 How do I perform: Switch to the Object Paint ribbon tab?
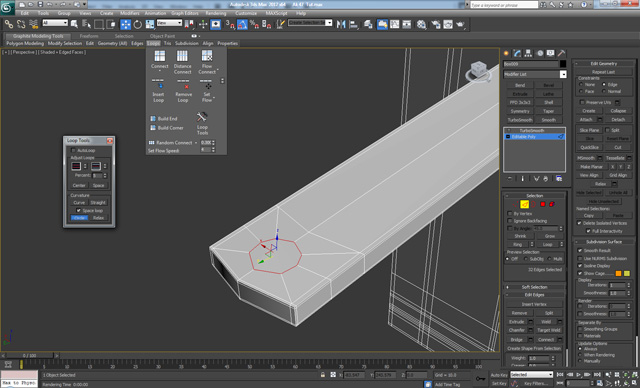point(162,36)
